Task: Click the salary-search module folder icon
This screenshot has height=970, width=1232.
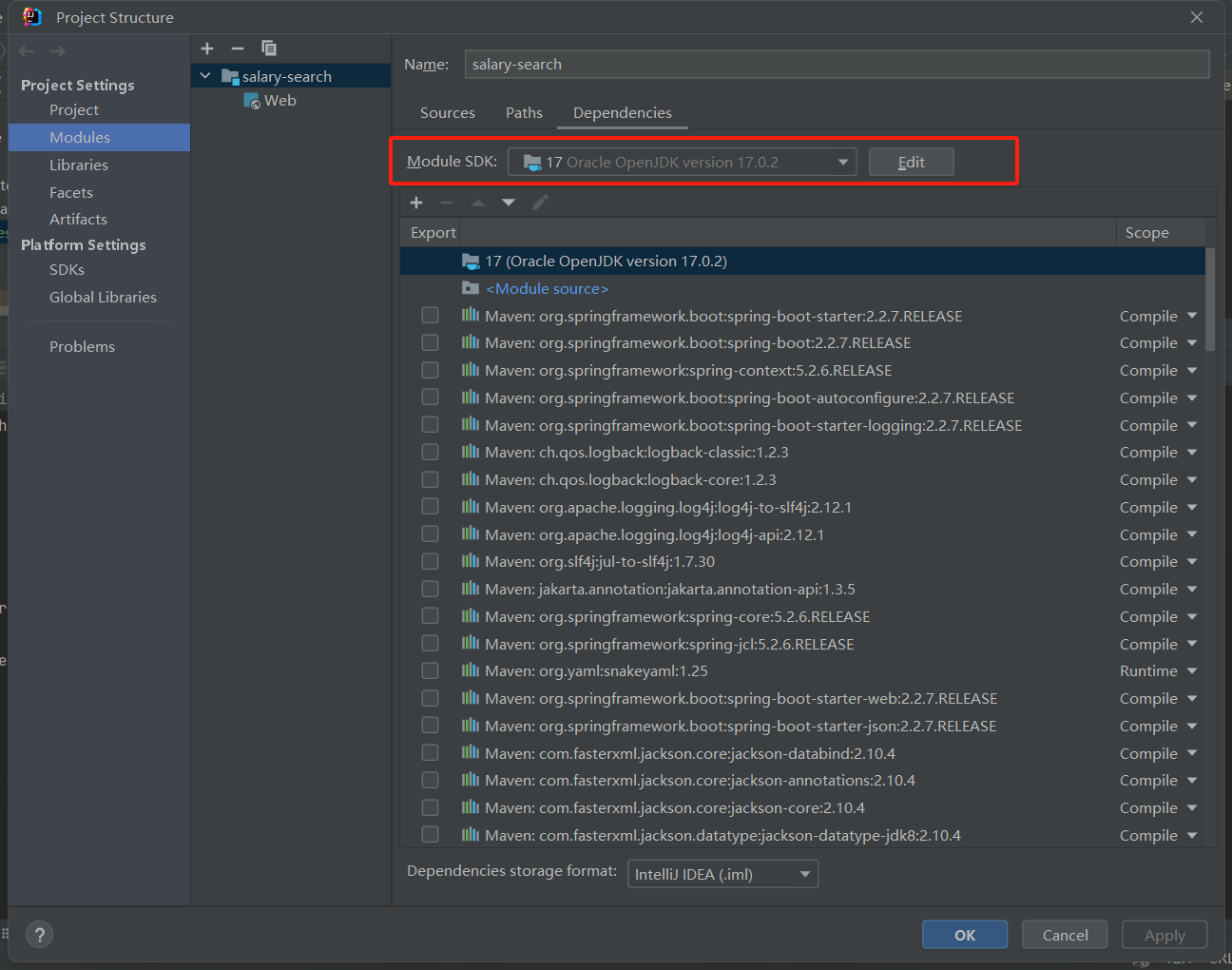Action: 229,76
